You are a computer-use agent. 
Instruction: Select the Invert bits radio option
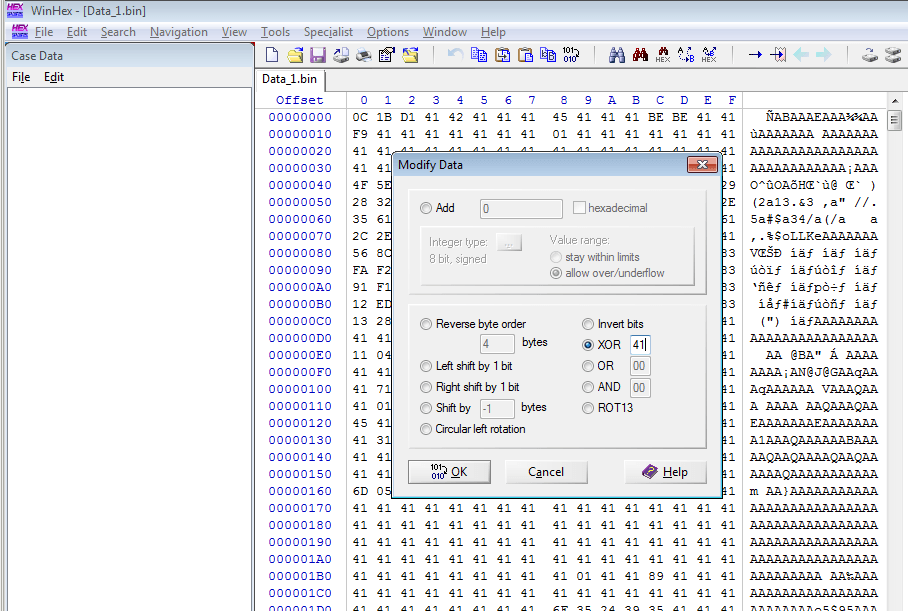(590, 324)
